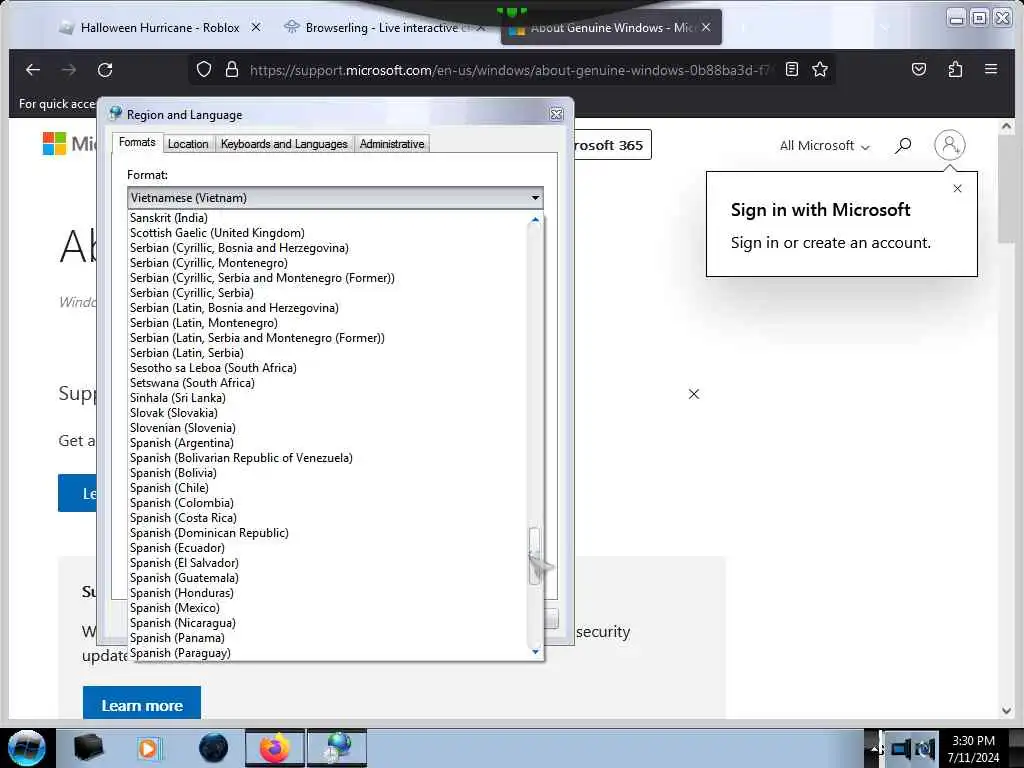Image resolution: width=1024 pixels, height=768 pixels.
Task: Select Spanish (Bolivarian Republic of Venezuela)
Action: point(329,458)
